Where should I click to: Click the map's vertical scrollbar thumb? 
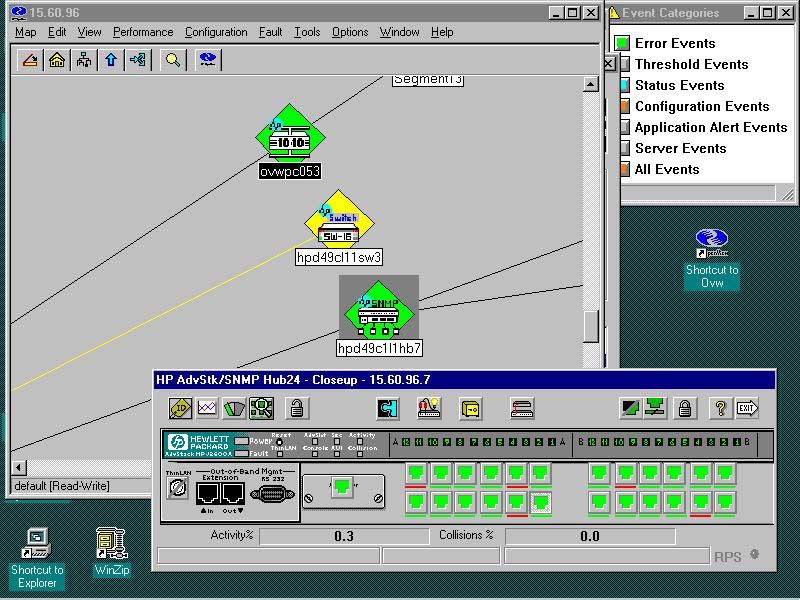tap(591, 327)
